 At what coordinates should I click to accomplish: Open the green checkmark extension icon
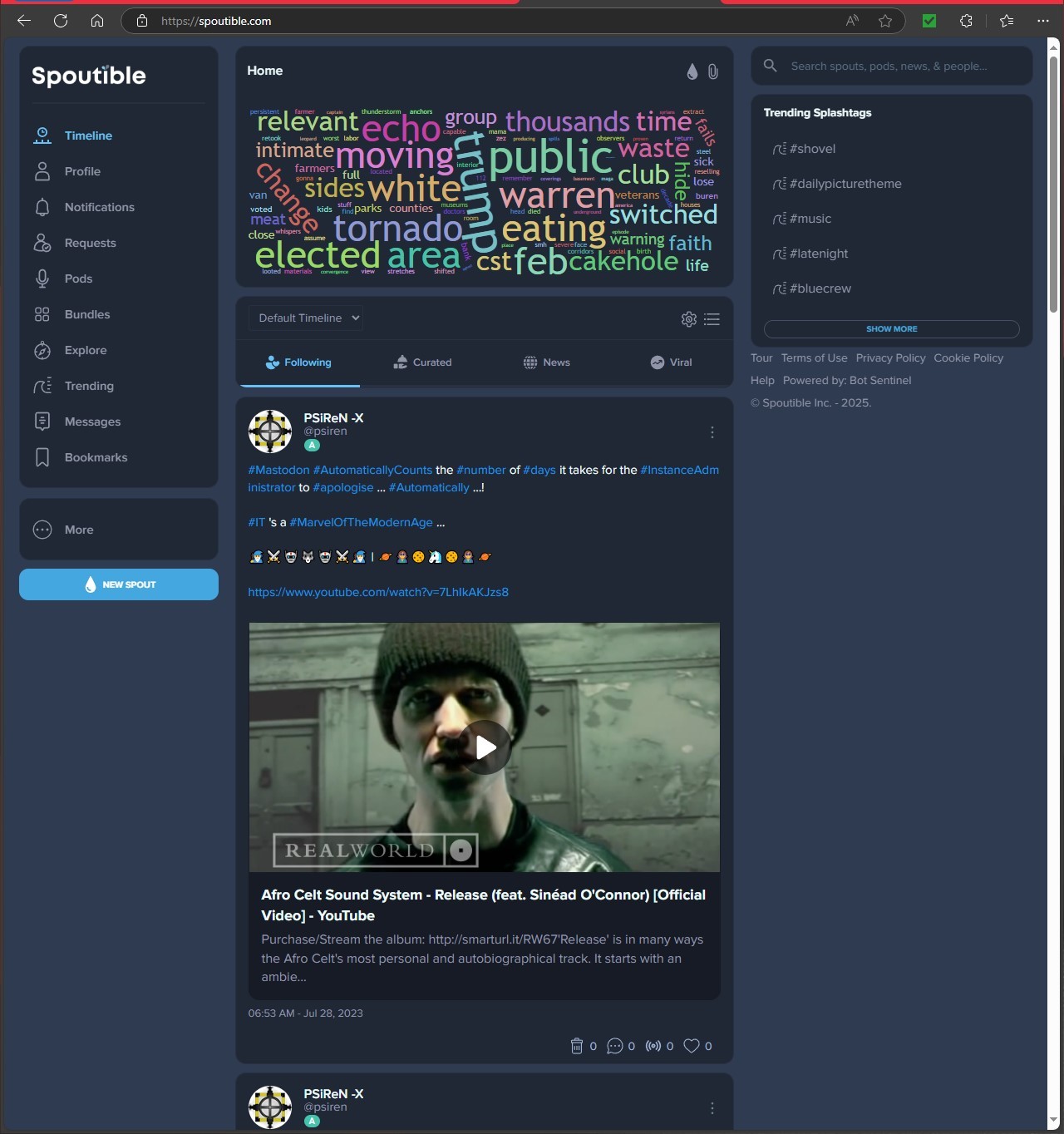pos(929,21)
